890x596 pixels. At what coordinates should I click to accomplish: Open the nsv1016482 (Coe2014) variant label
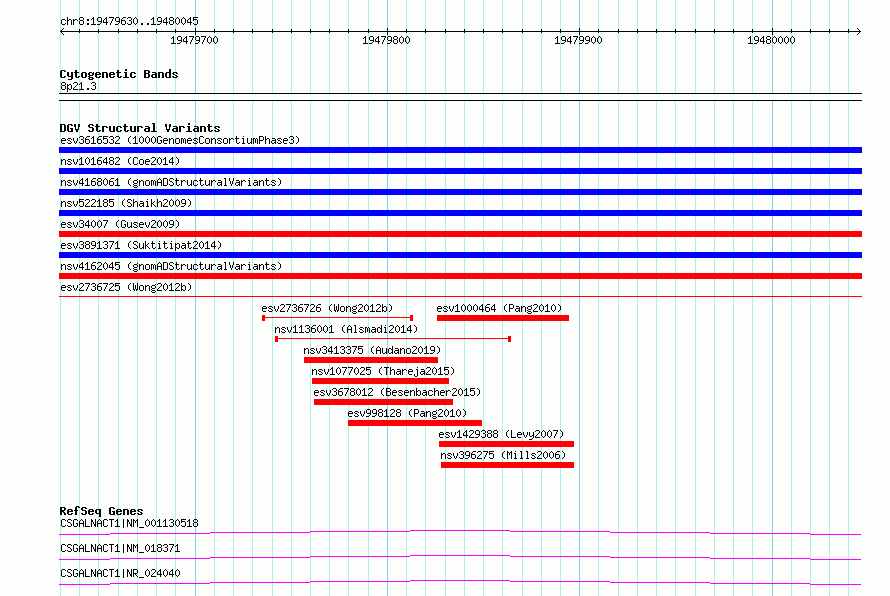coord(120,161)
